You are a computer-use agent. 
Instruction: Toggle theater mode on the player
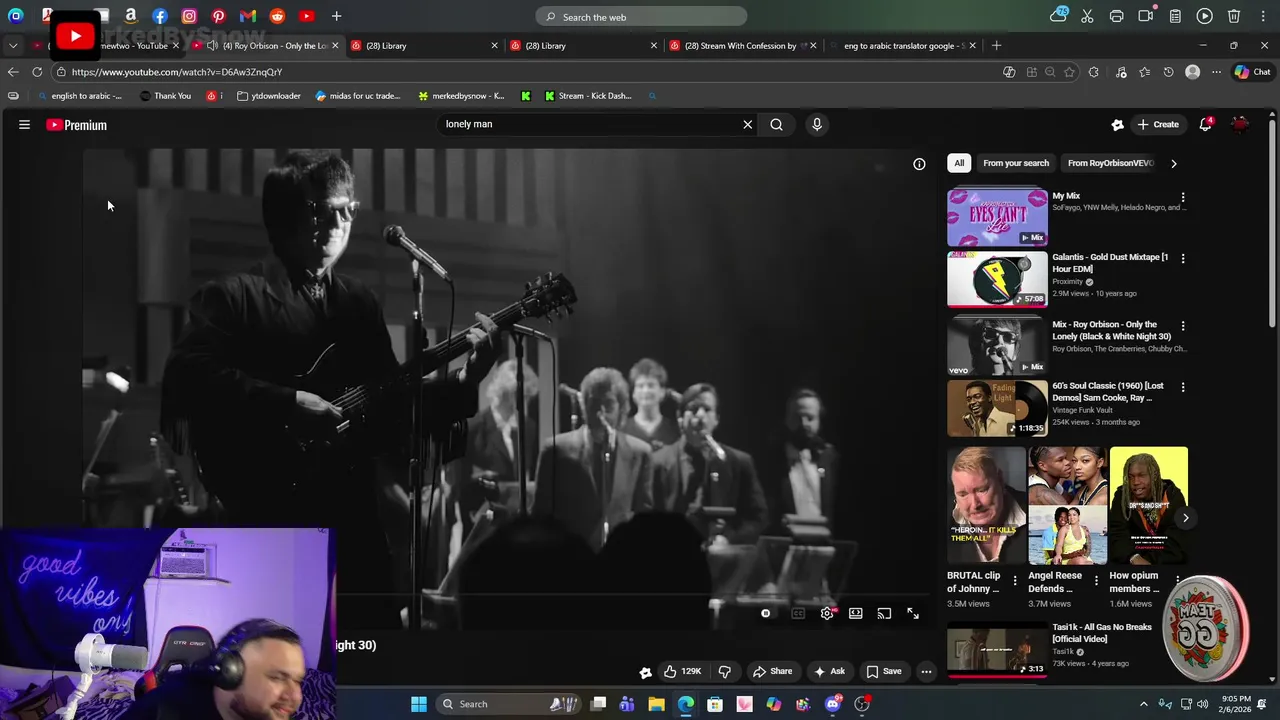pos(856,613)
